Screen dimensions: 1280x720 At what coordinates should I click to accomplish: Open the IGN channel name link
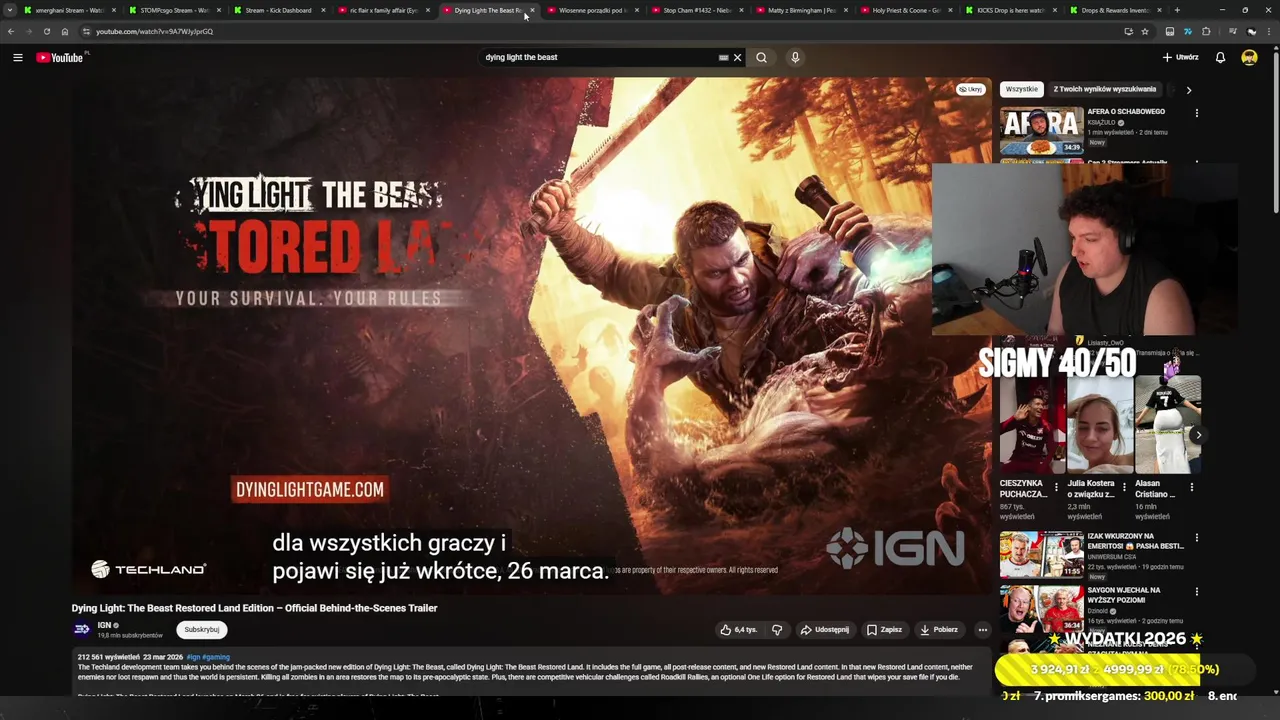(104, 625)
